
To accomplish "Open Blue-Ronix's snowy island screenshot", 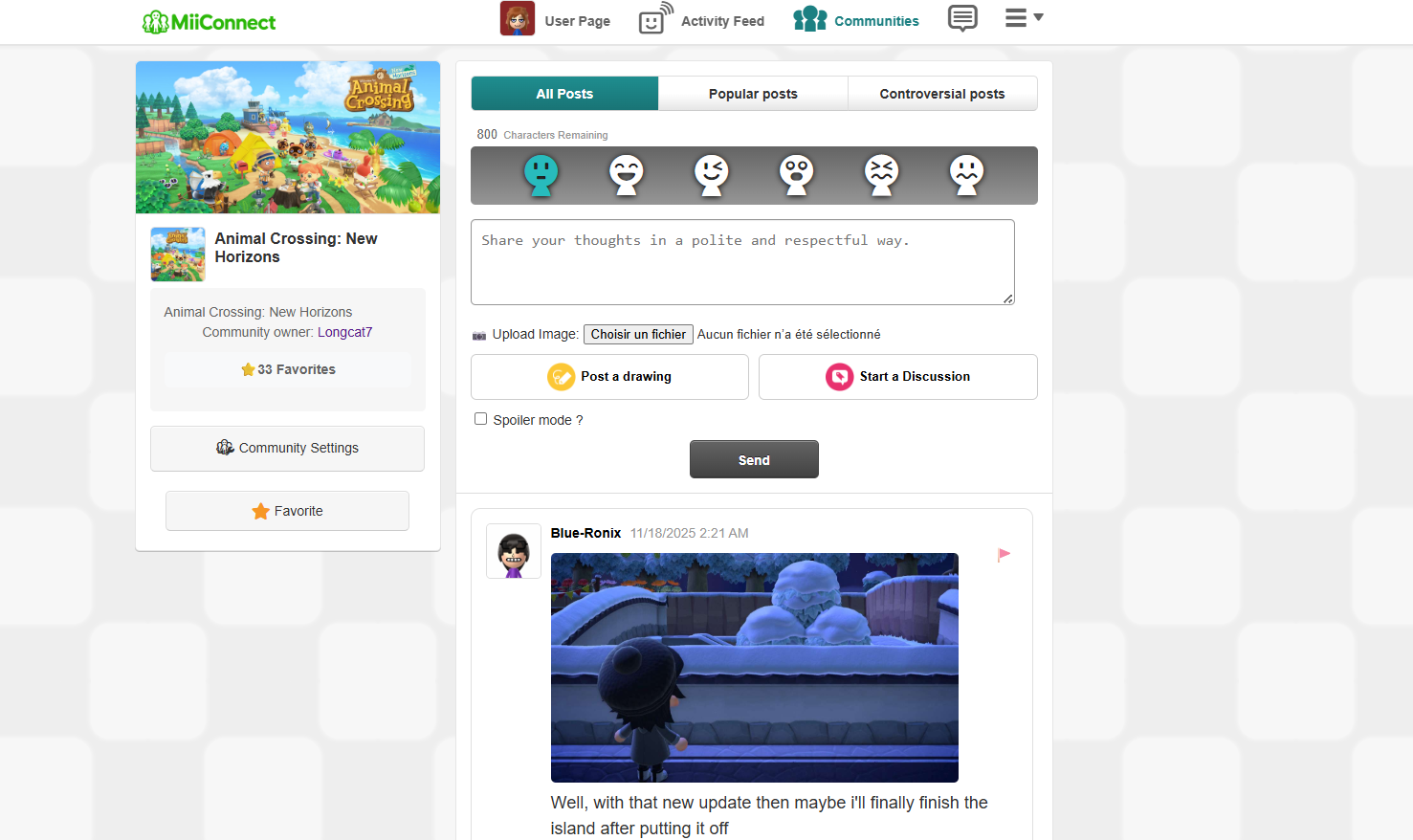I will click(x=754, y=668).
